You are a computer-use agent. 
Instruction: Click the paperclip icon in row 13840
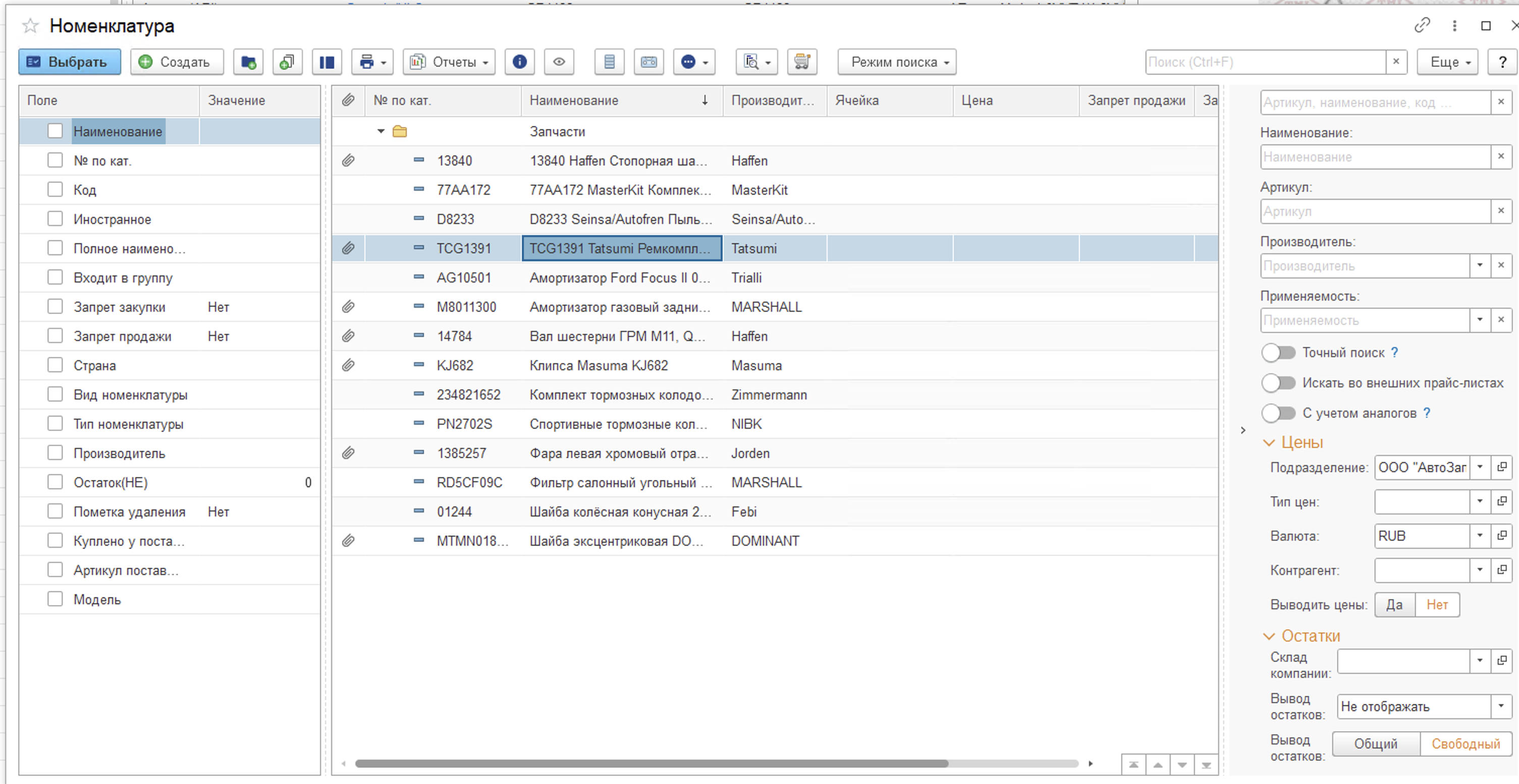pos(349,160)
